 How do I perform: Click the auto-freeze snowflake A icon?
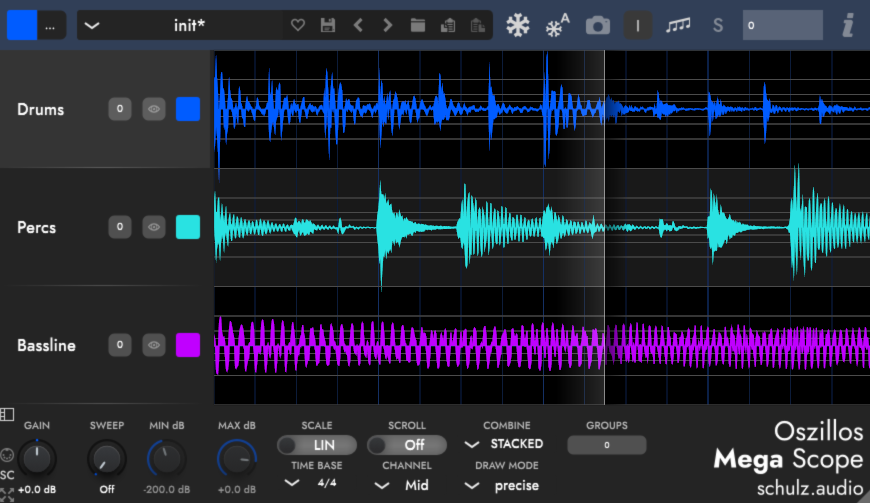click(x=557, y=26)
